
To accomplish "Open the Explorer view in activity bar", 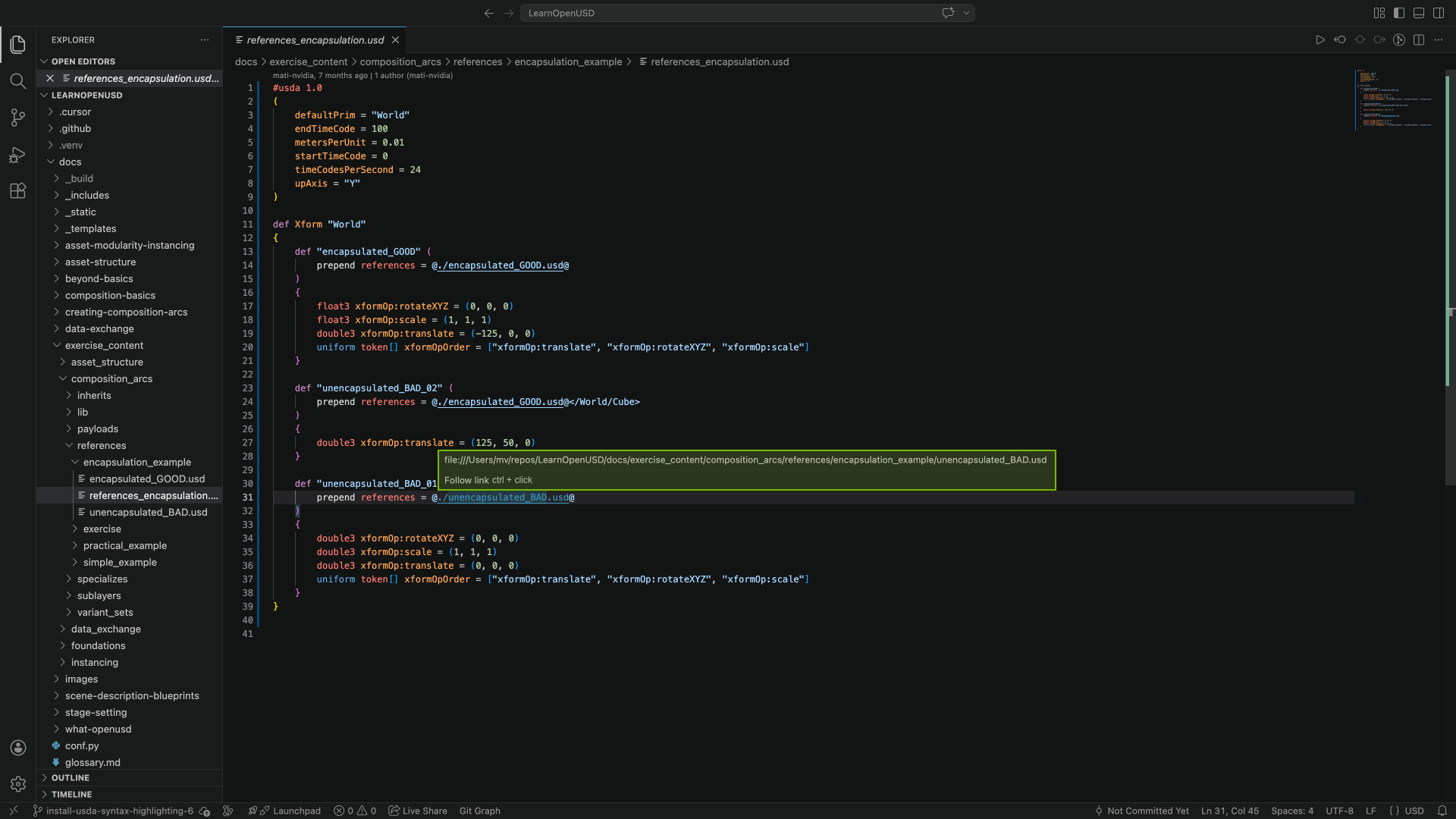I will tap(18, 45).
